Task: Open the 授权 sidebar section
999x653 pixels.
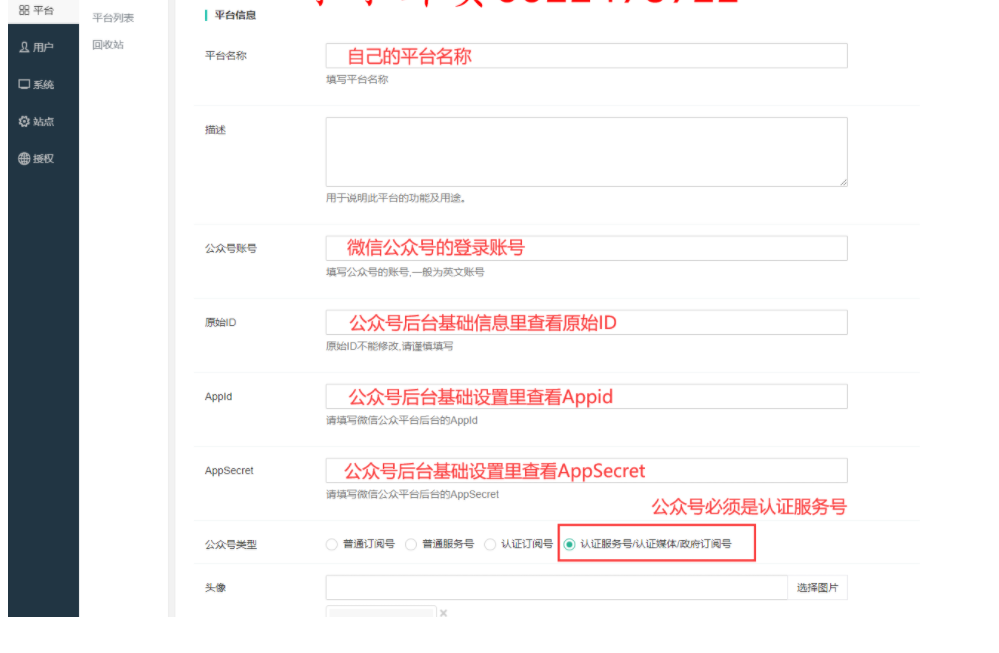Action: click(x=43, y=158)
